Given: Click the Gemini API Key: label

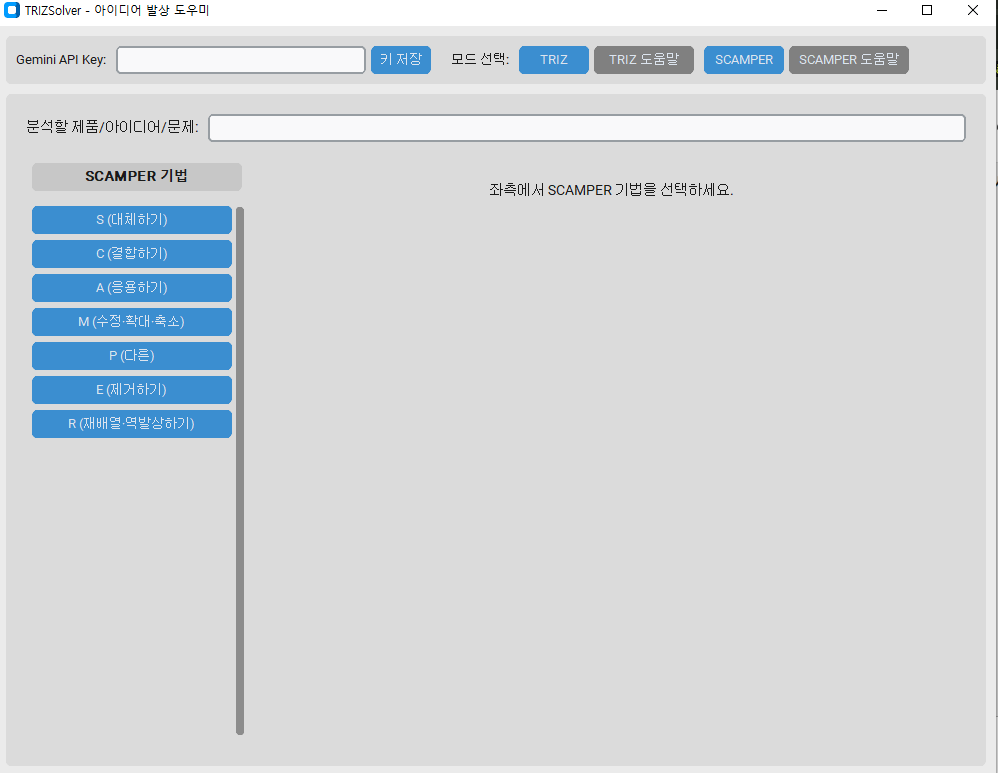Looking at the screenshot, I should [61, 60].
